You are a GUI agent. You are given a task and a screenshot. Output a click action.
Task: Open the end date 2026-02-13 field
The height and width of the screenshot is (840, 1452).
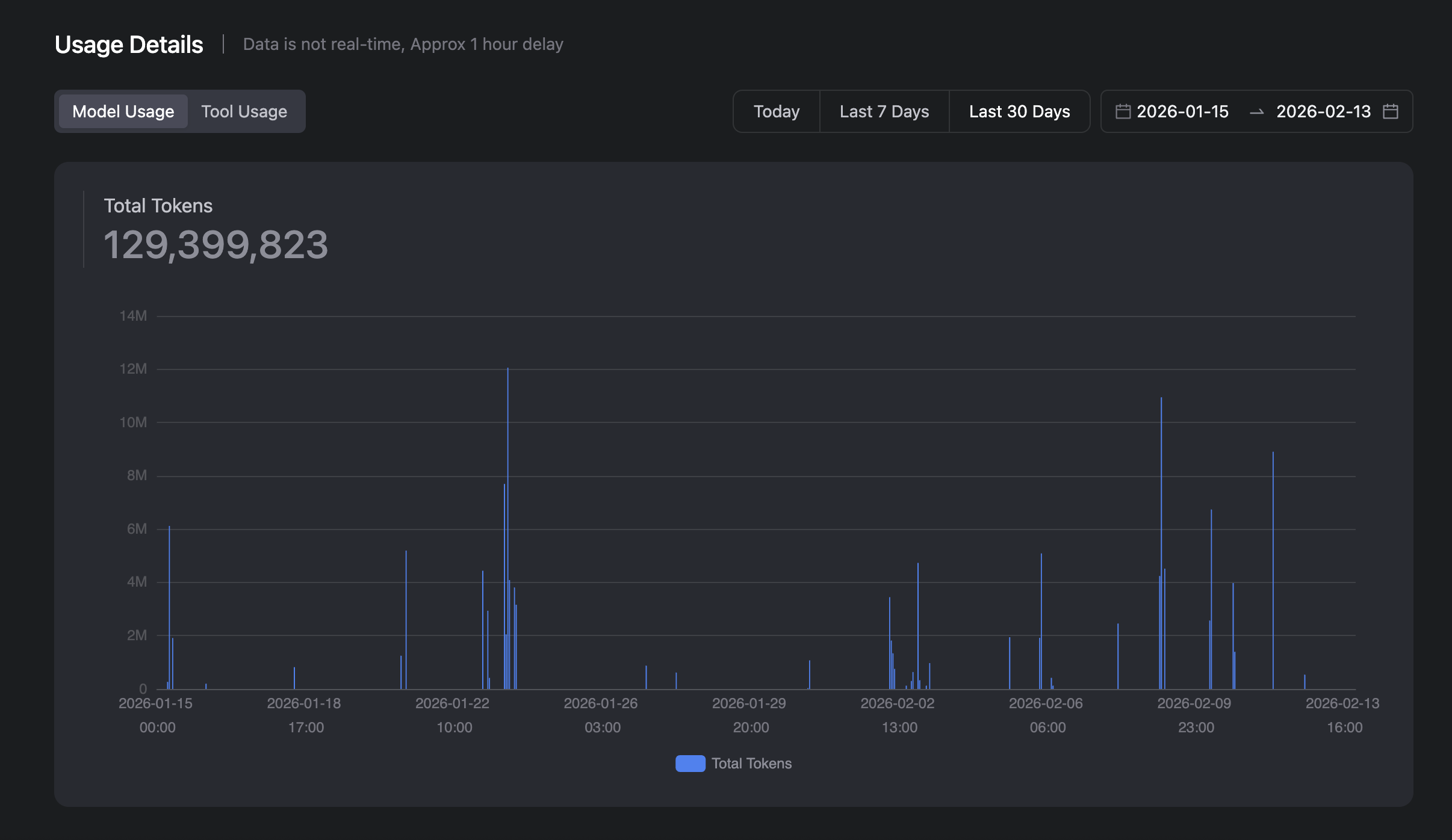[x=1323, y=111]
